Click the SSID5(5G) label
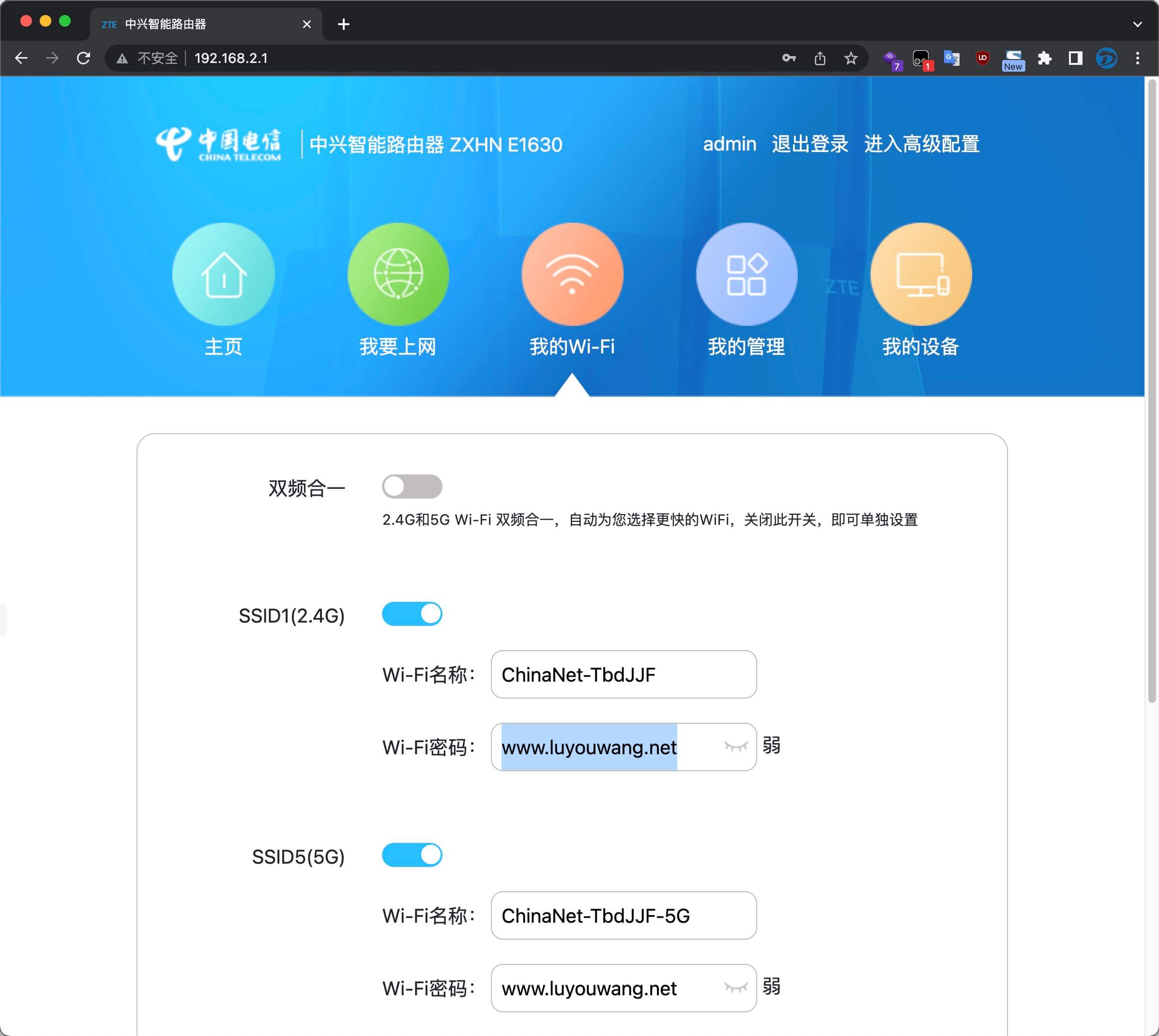The image size is (1159, 1036). 298,857
